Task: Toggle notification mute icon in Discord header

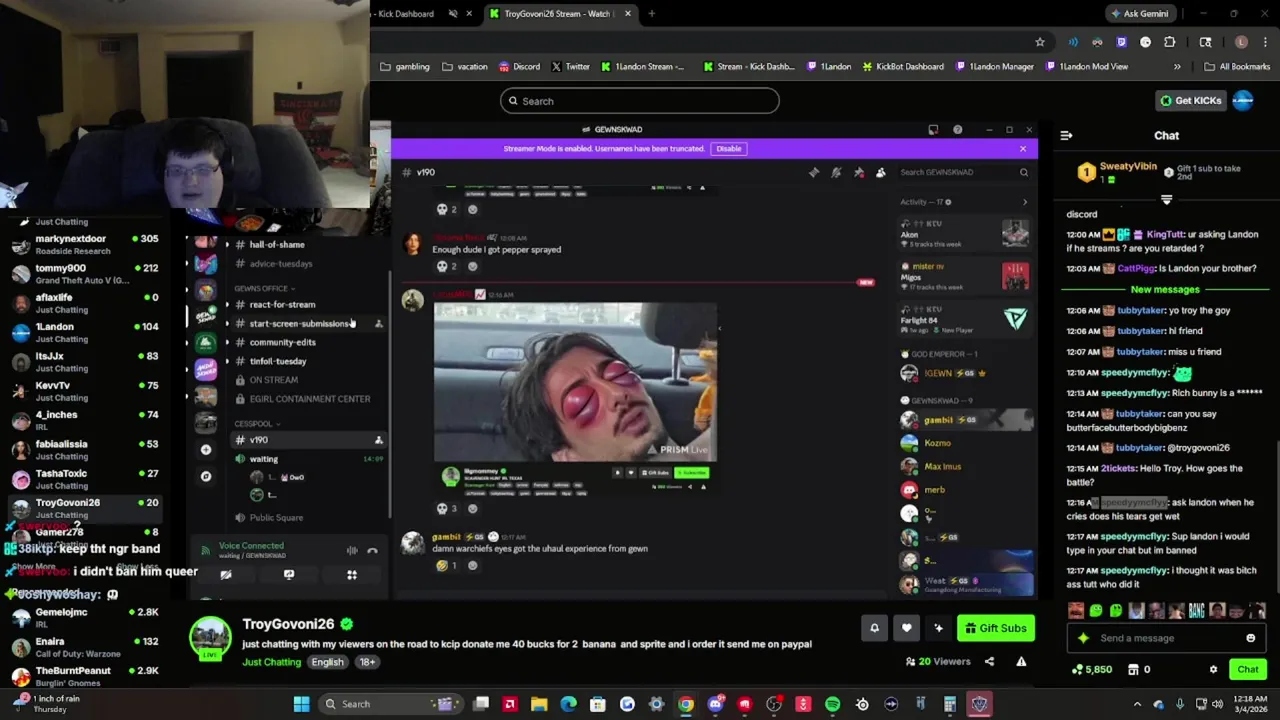Action: [x=836, y=172]
